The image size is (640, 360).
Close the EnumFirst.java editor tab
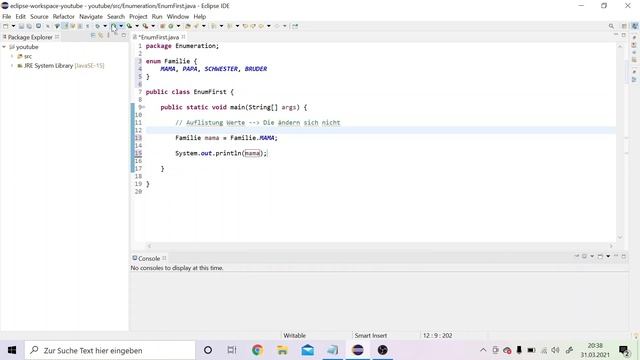click(183, 37)
